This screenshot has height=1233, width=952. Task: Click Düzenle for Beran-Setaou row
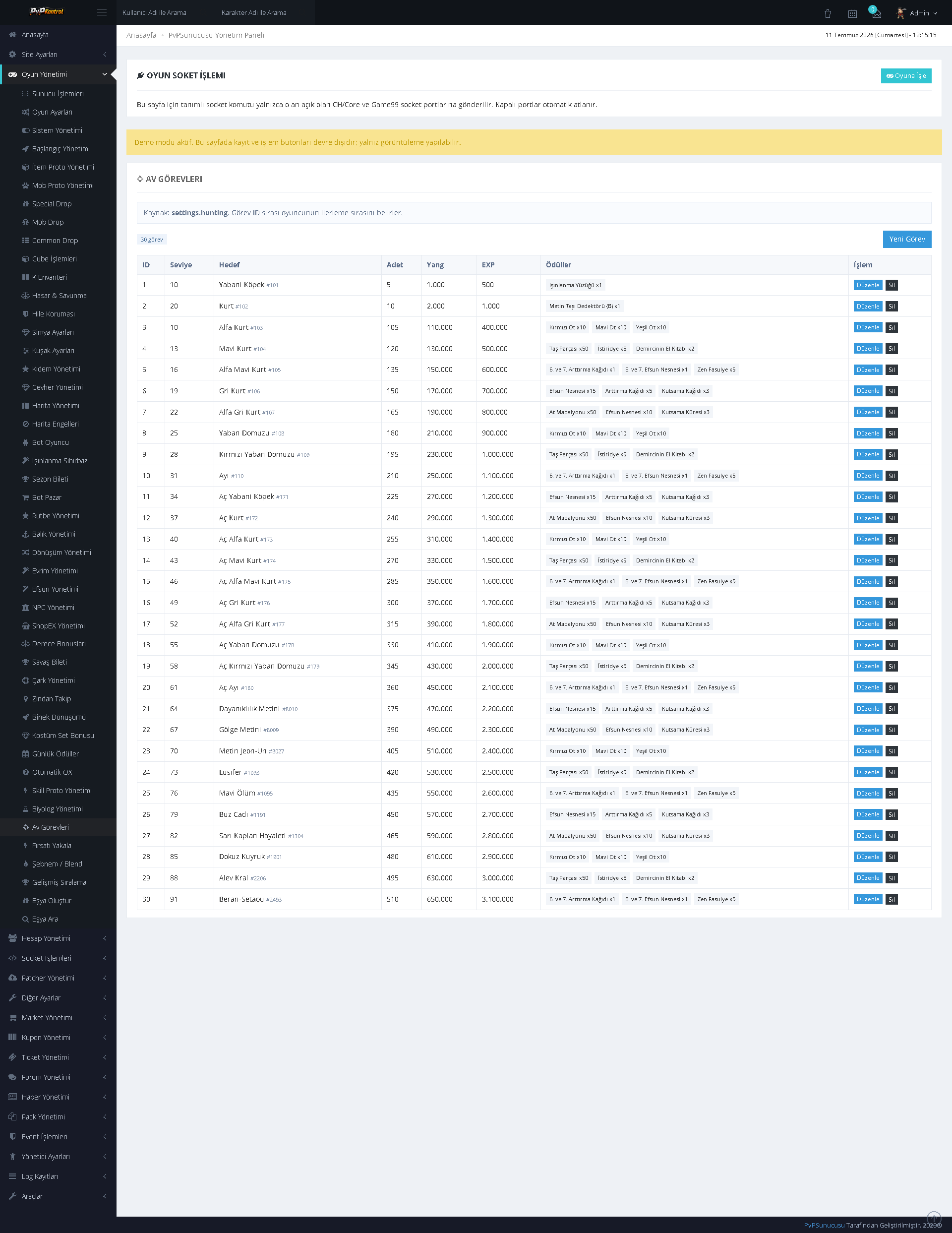point(867,899)
